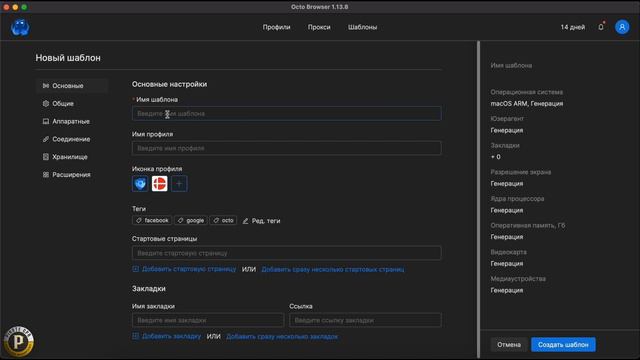The height and width of the screenshot is (360, 640).
Task: Select the Соединение settings section
Action: click(72, 139)
